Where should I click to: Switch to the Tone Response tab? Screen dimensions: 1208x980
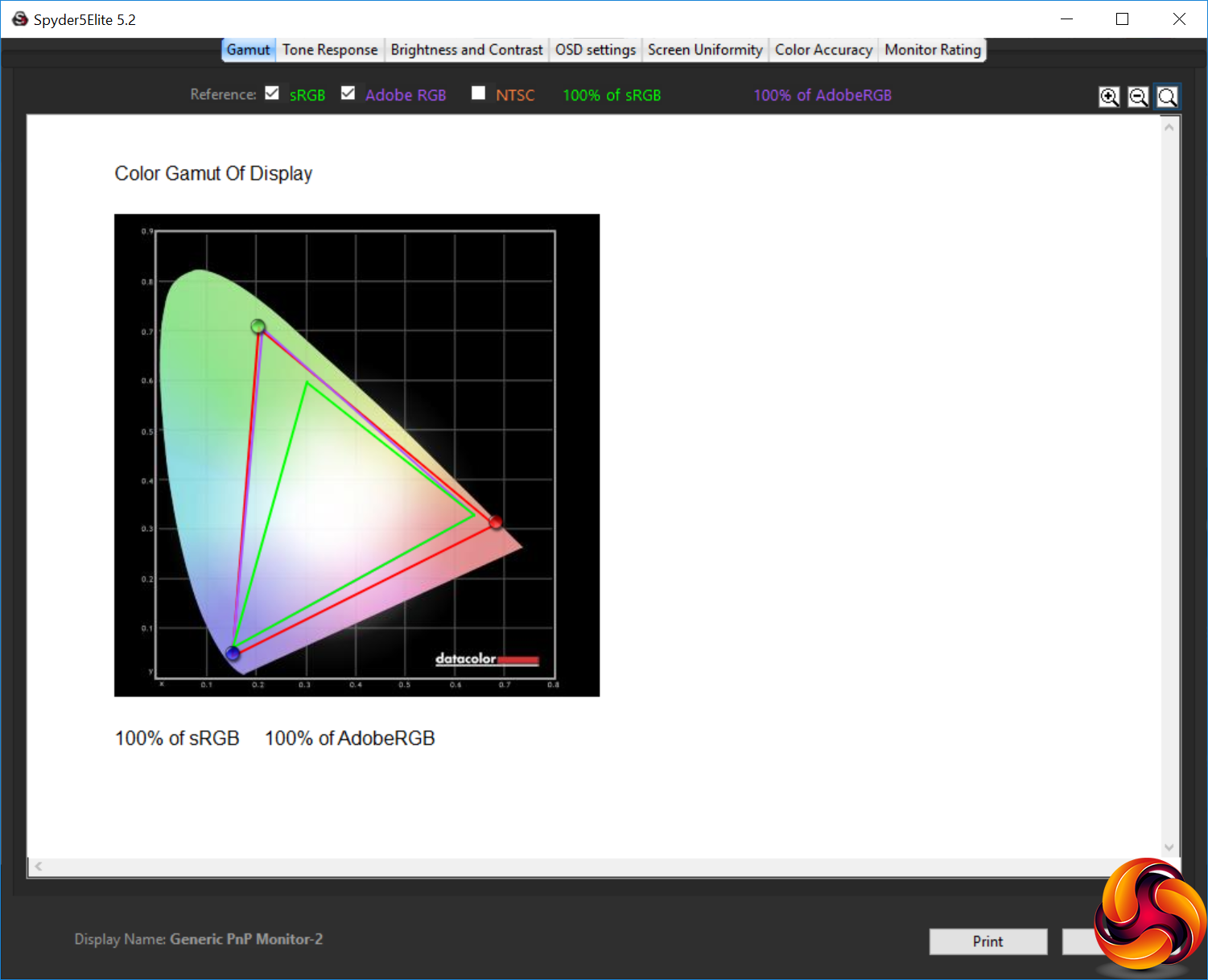coord(329,50)
